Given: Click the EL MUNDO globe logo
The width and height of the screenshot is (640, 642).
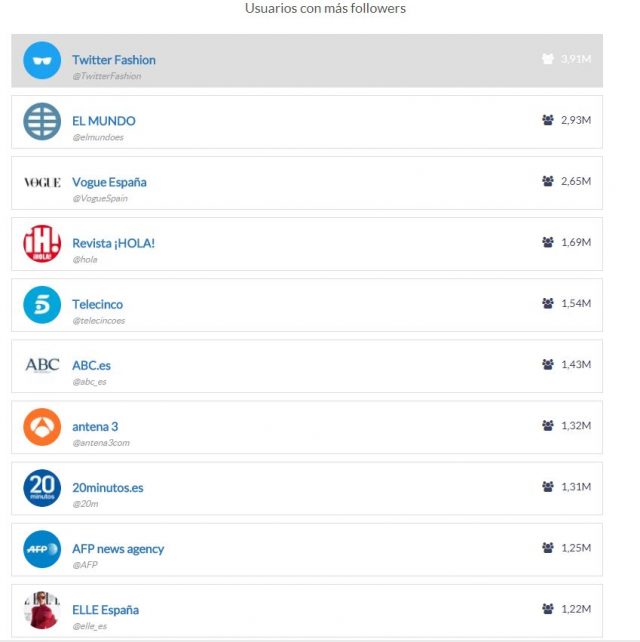Looking at the screenshot, I should [42, 121].
